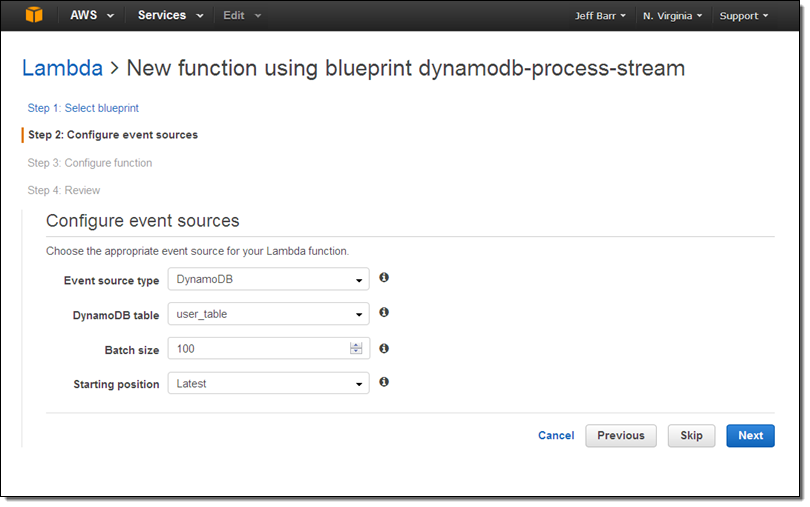Image resolution: width=810 pixels, height=507 pixels.
Task: Click info icon beside DynamoDB table field
Action: pyautogui.click(x=384, y=313)
